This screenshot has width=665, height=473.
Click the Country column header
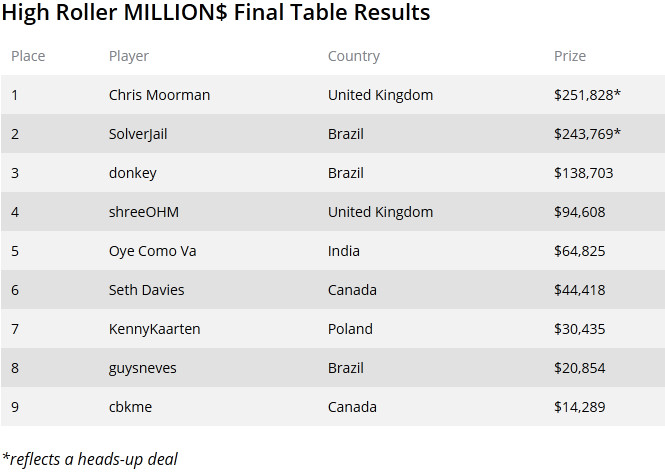tap(354, 56)
